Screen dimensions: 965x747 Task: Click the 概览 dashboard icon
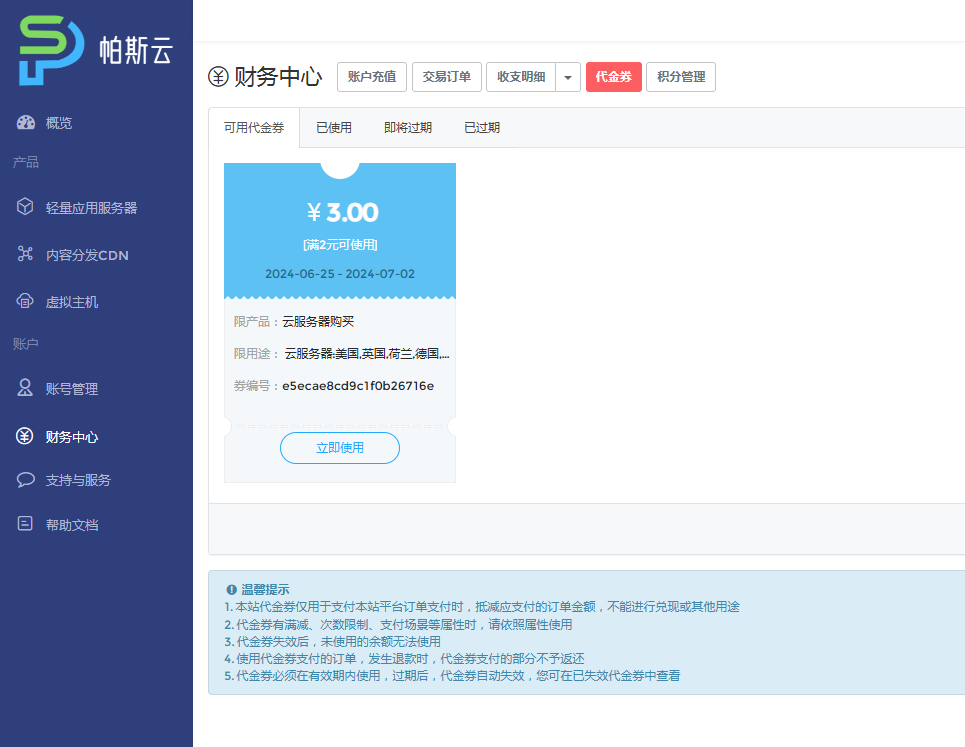point(26,123)
